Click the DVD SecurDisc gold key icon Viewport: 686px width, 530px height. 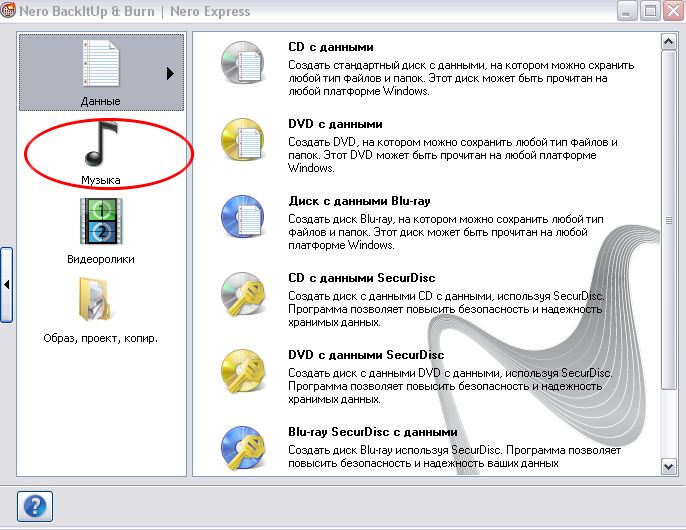click(x=243, y=371)
